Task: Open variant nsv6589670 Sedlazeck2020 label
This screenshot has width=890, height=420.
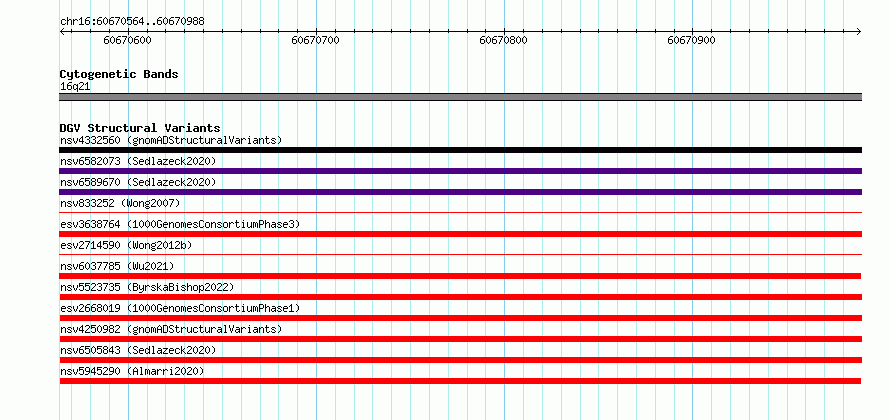Action: tap(138, 182)
